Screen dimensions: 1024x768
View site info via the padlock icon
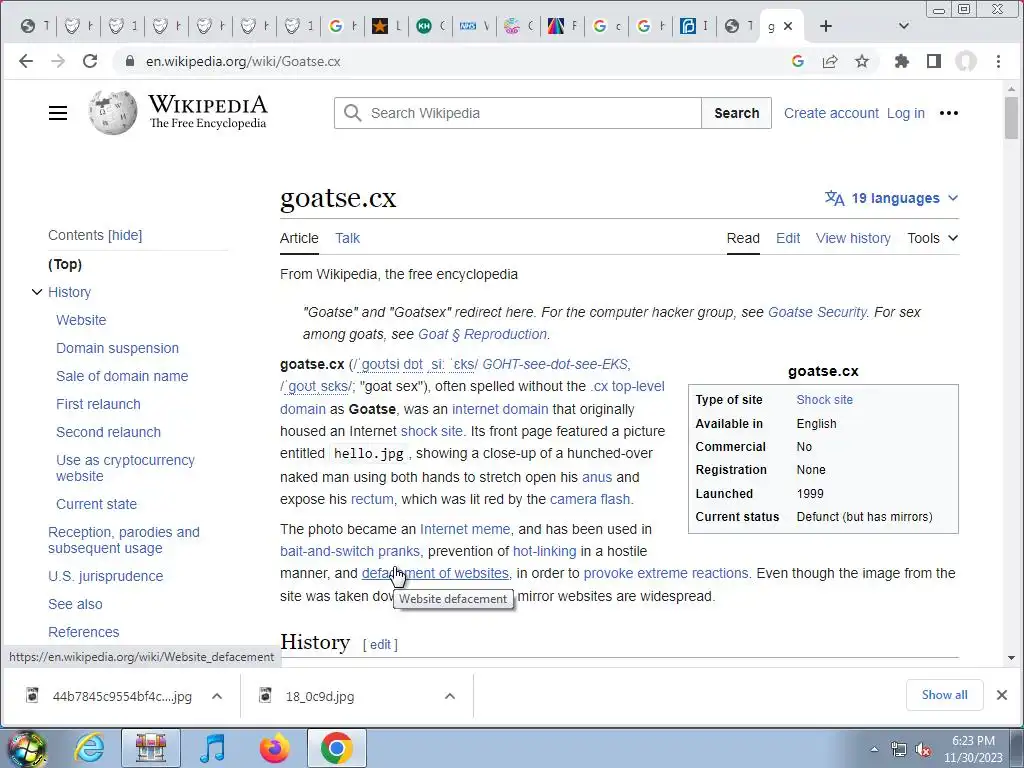[130, 61]
